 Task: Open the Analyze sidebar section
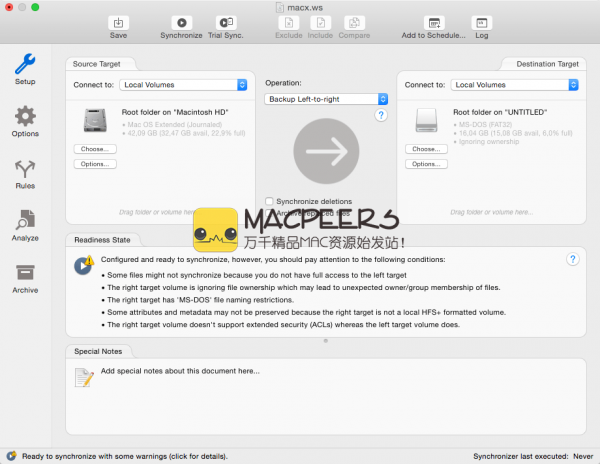[x=25, y=226]
